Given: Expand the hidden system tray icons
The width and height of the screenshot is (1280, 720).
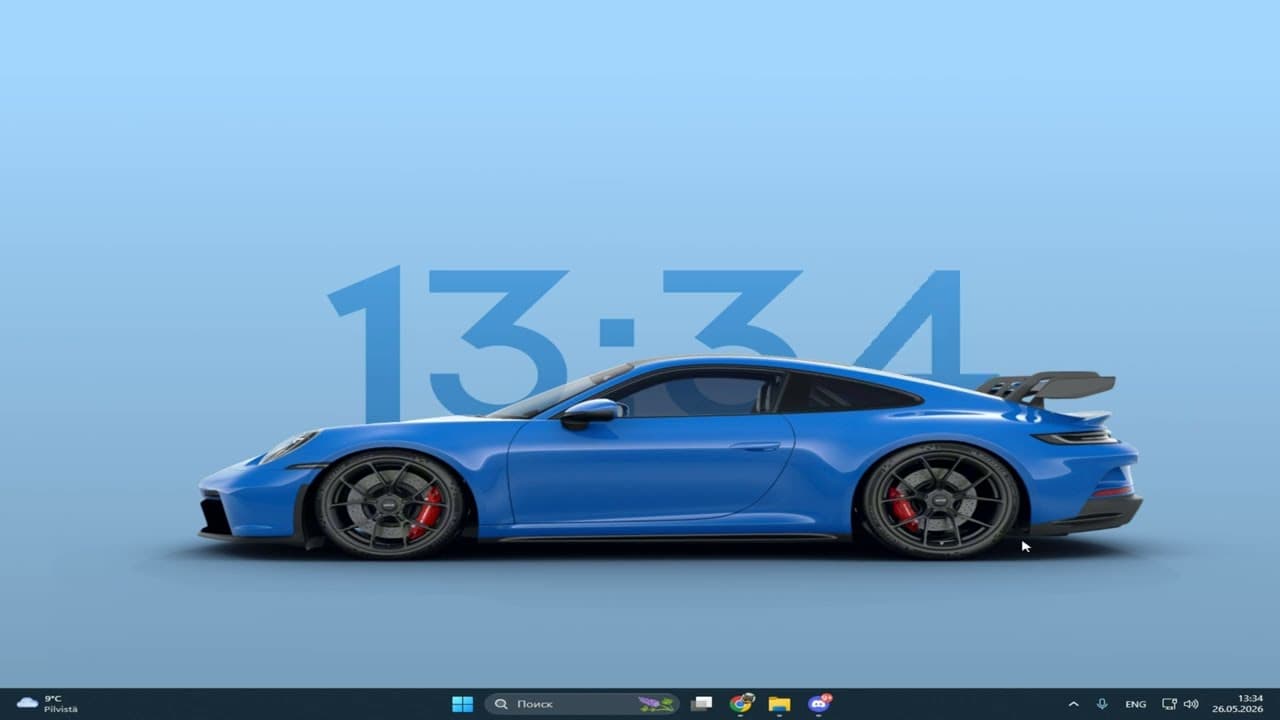Looking at the screenshot, I should click(1074, 704).
